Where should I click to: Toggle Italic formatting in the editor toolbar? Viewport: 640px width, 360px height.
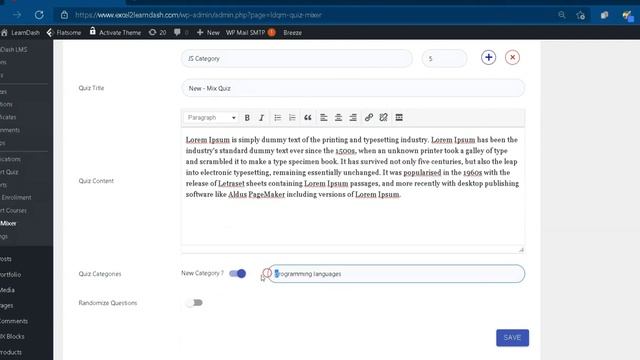[x=261, y=118]
